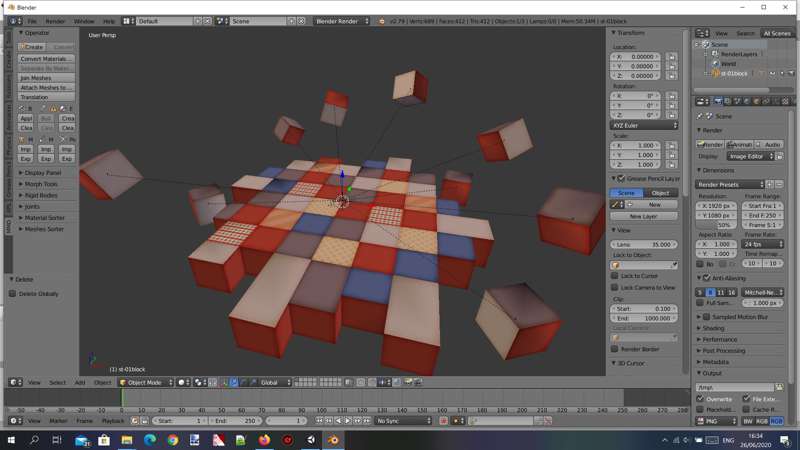Toggle the Grease Pencil Layers checkbox

(x=621, y=179)
